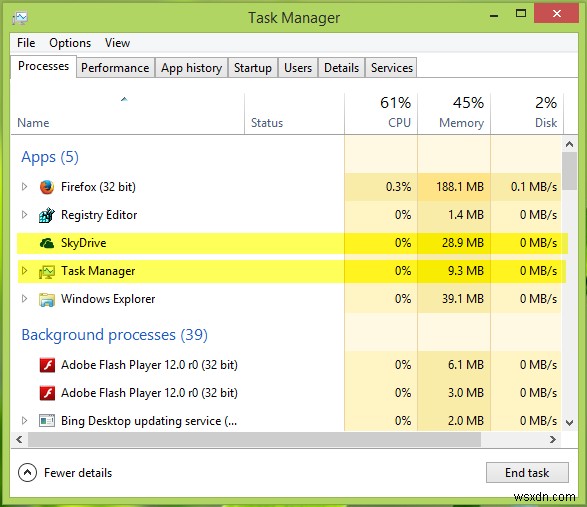The width and height of the screenshot is (587, 507).
Task: Select the SkyDrive process name
Action: pyautogui.click(x=83, y=243)
